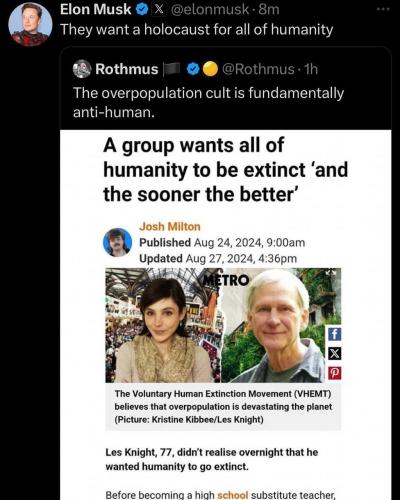Share article via Pinterest icon
The height and width of the screenshot is (500, 400).
point(334,373)
